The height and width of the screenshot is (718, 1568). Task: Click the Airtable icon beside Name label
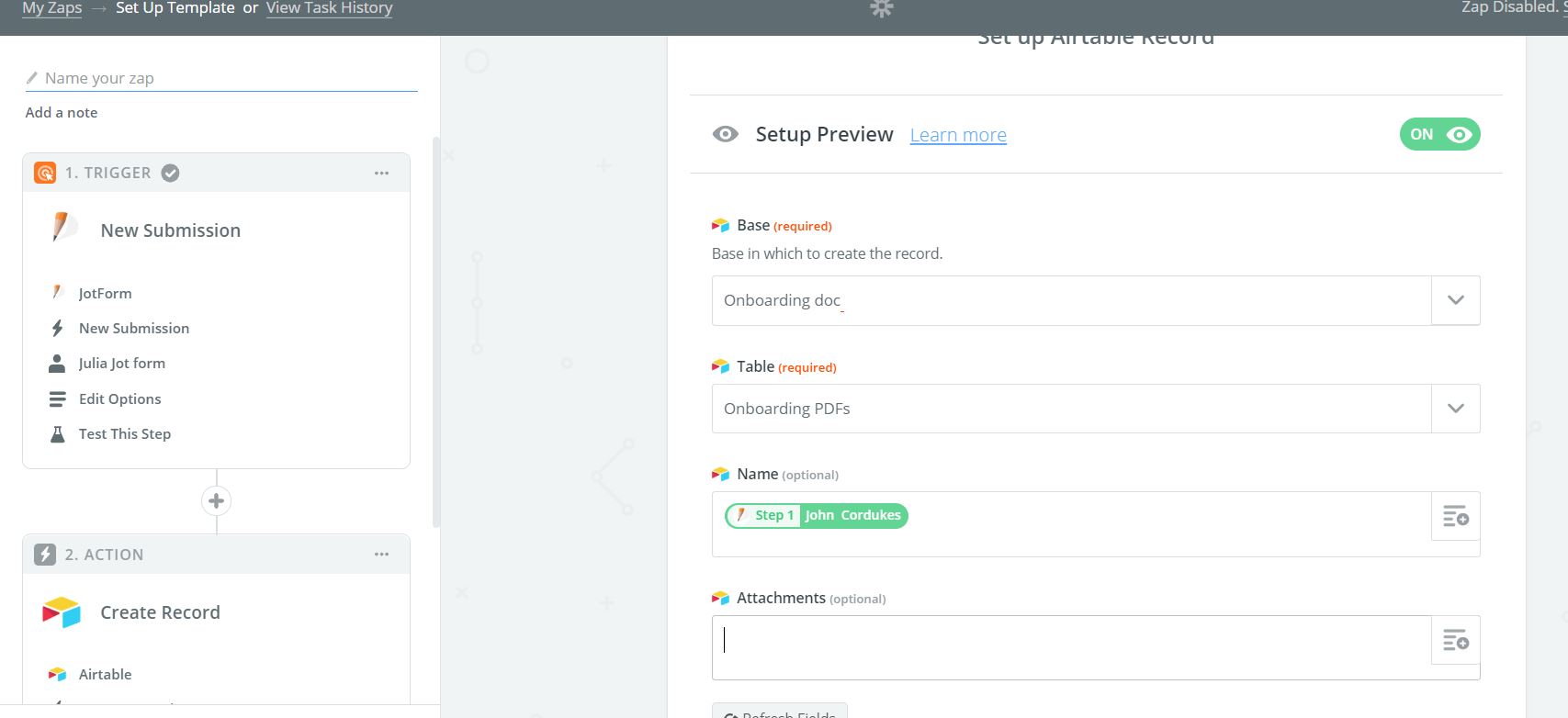(720, 474)
